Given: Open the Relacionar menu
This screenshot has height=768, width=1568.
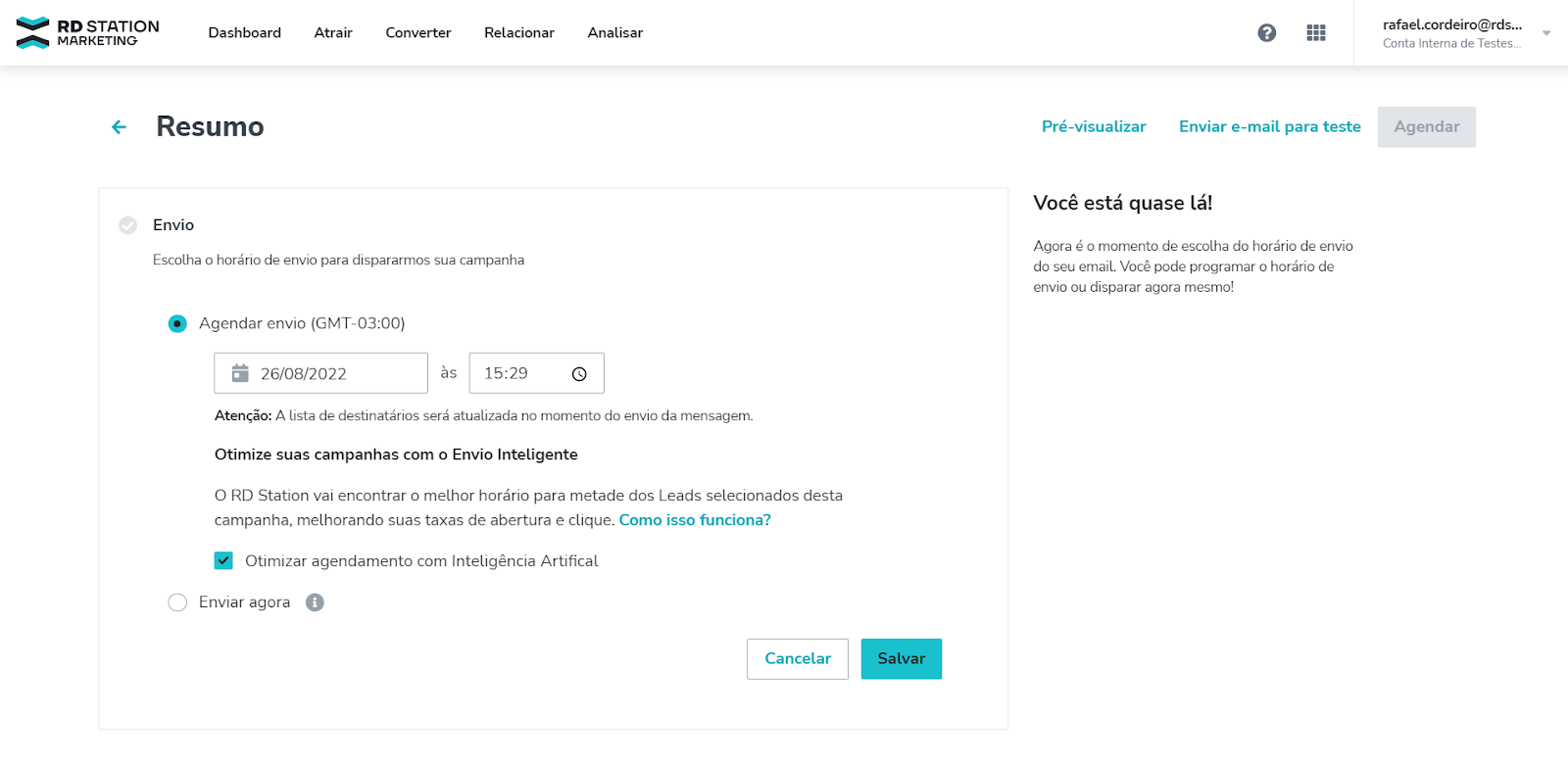Looking at the screenshot, I should pos(519,33).
